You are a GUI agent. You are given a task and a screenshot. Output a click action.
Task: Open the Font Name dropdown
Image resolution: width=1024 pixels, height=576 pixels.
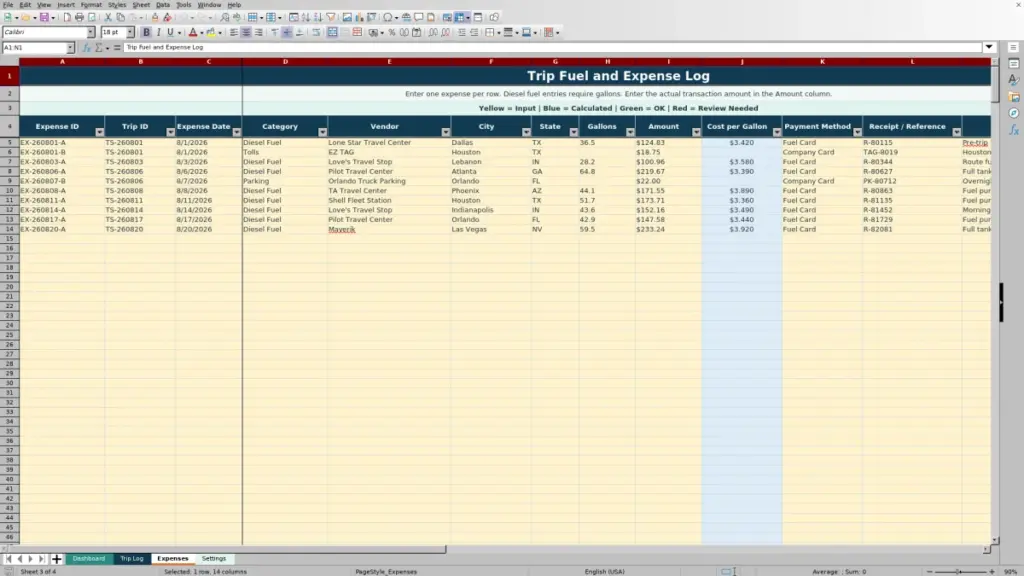(x=91, y=32)
